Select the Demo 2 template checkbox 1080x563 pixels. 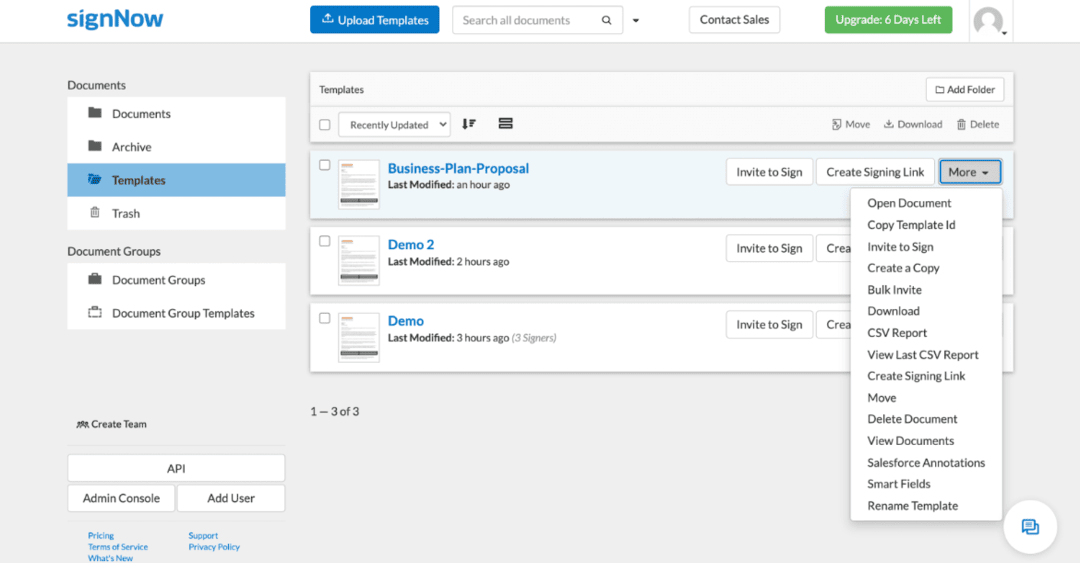(x=324, y=241)
